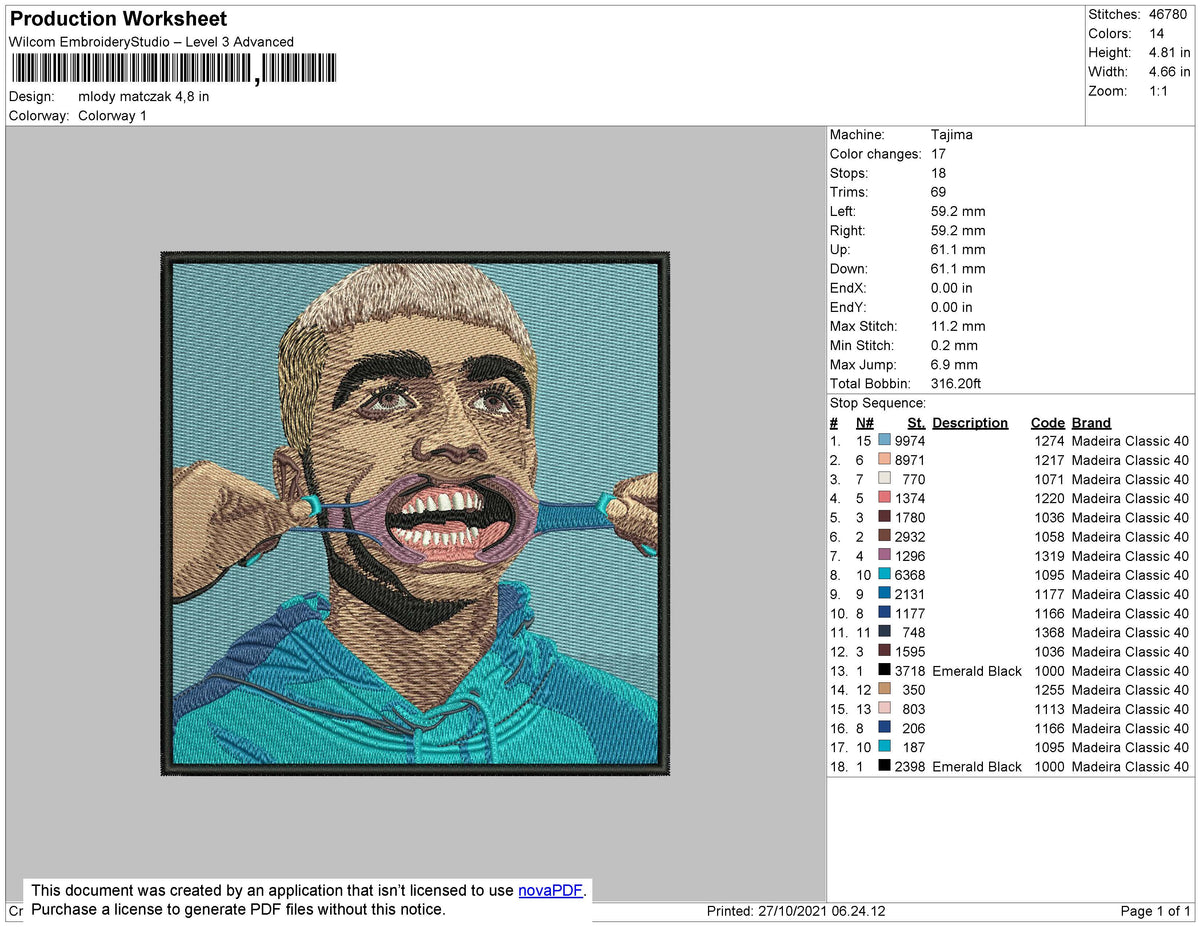Viewport: 1200px width, 927px height.
Task: Click the barcode under the studio title
Action: [174, 69]
